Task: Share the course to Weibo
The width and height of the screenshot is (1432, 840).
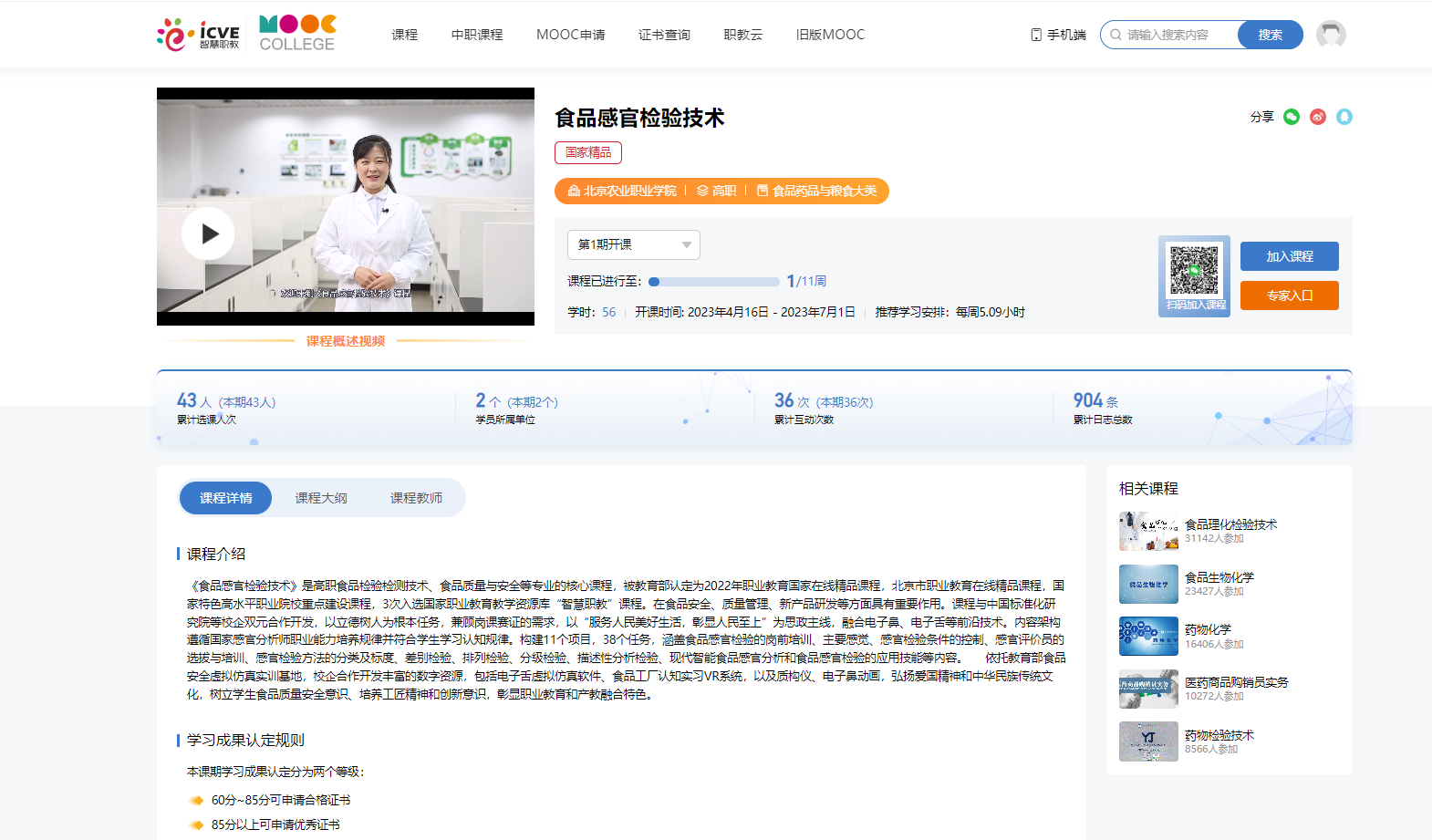Action: (1318, 117)
